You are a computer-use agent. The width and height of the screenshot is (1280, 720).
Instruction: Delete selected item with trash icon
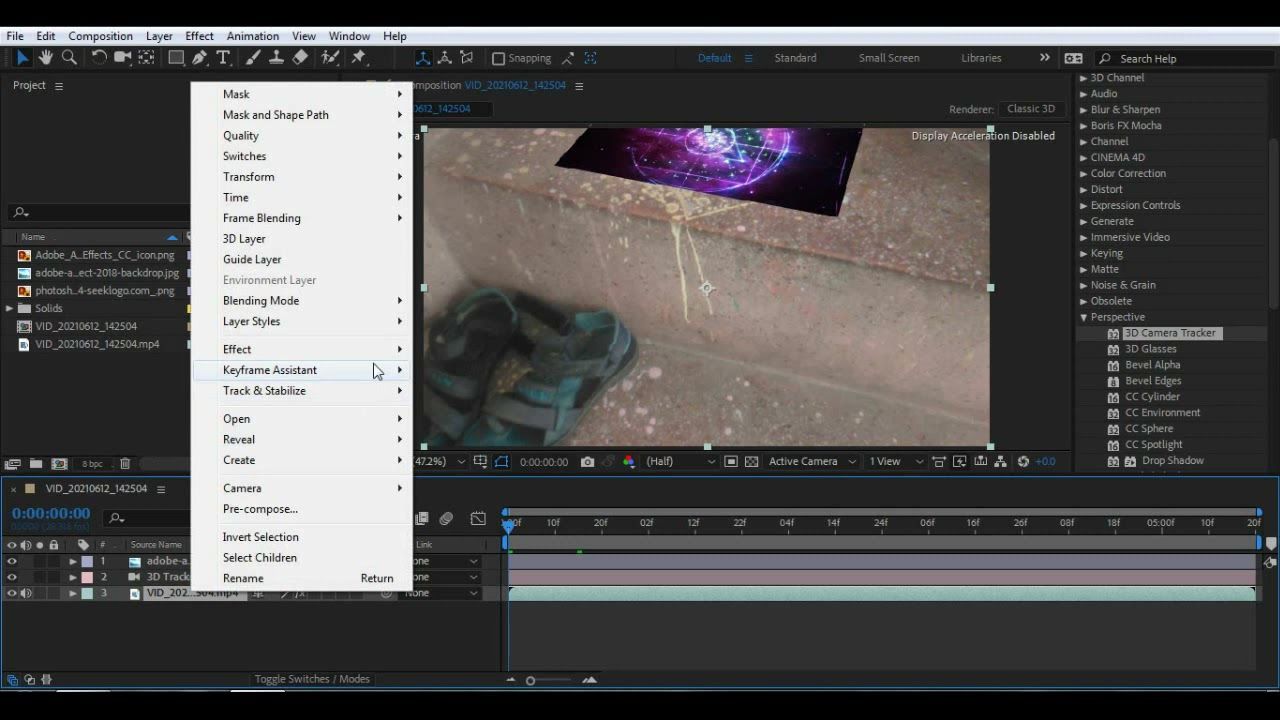click(x=125, y=464)
